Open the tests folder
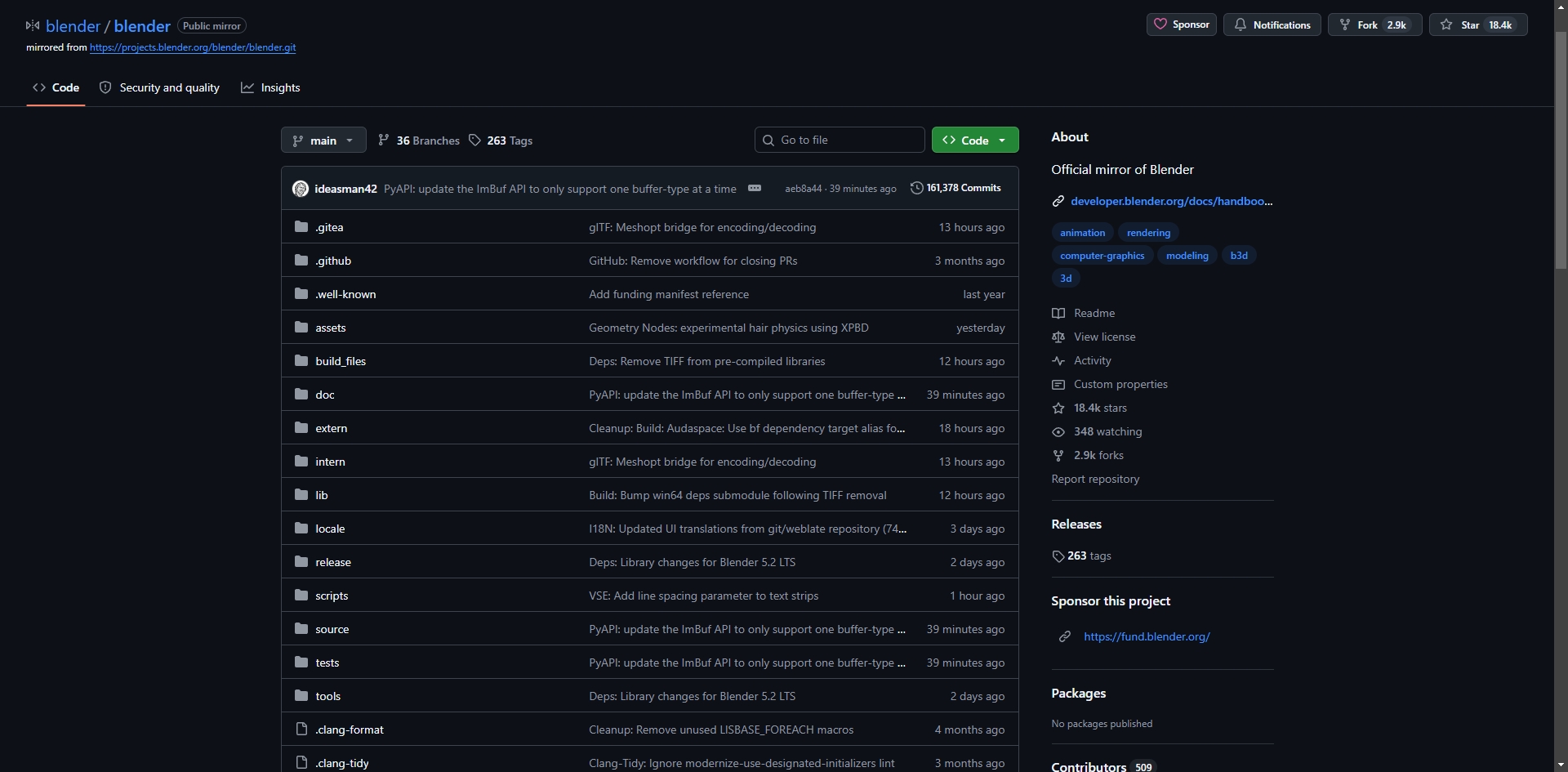1568x772 pixels. [x=327, y=663]
